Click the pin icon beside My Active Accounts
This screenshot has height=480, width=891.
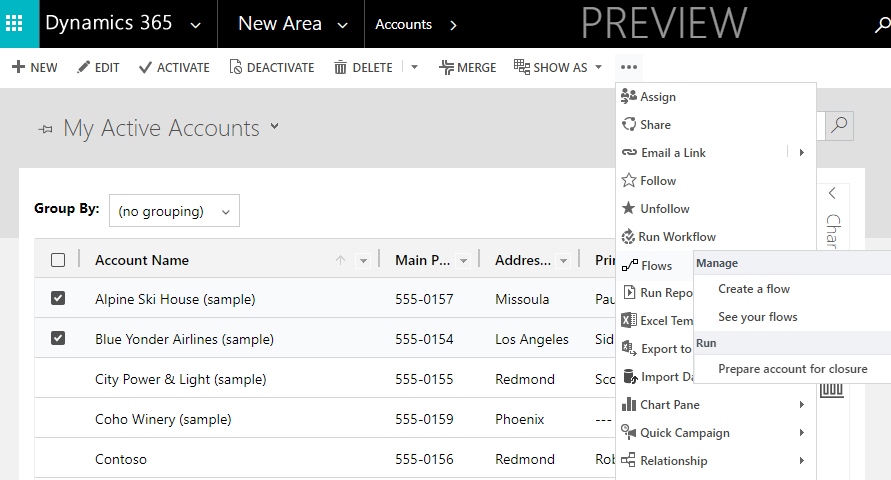coord(45,129)
